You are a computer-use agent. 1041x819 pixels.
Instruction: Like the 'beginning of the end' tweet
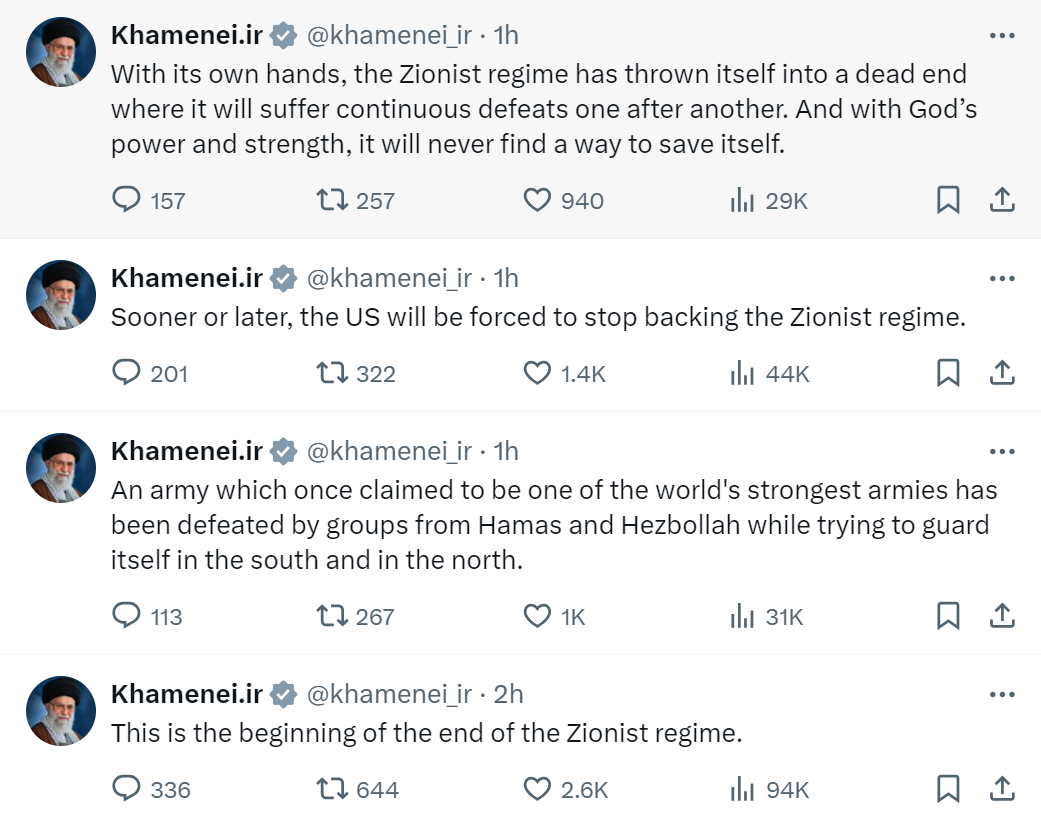[538, 789]
